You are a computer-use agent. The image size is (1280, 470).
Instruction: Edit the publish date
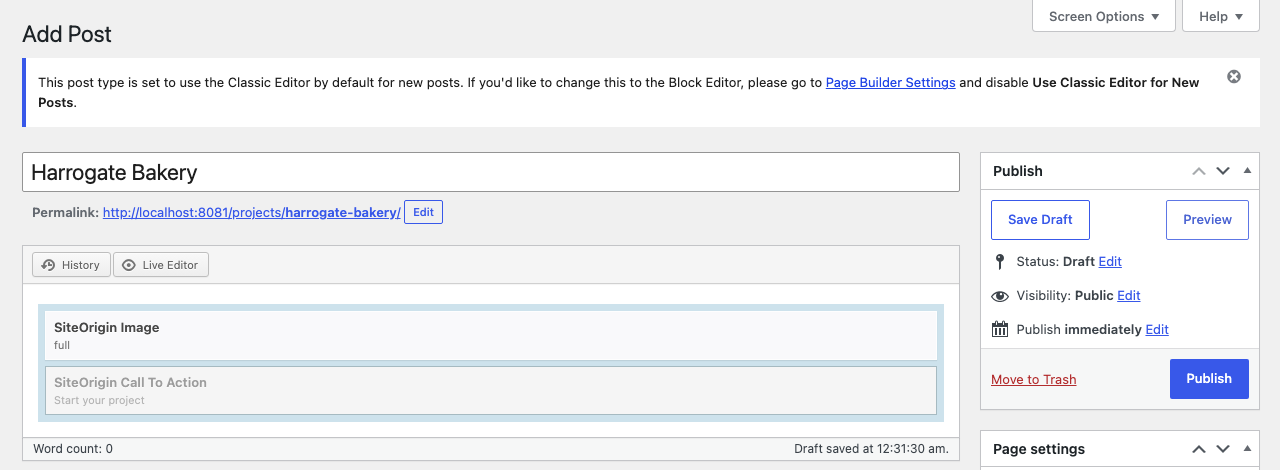pos(1157,329)
